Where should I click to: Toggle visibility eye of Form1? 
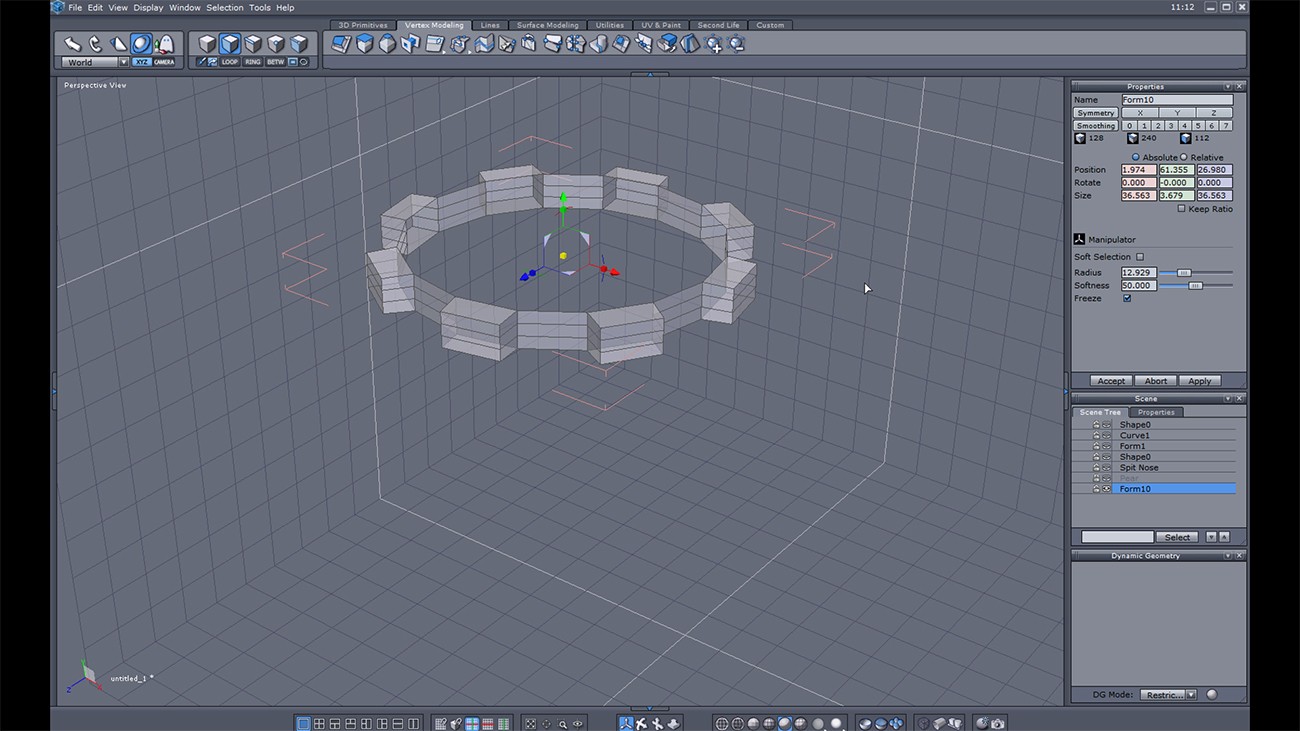tap(1106, 446)
